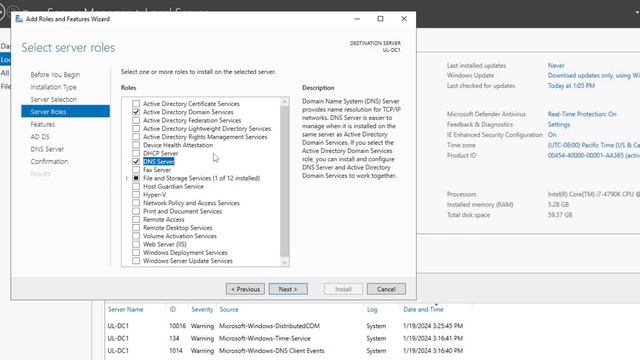The image size is (640, 360).
Task: Click the roles list scrollbar thumb
Action: (284, 182)
